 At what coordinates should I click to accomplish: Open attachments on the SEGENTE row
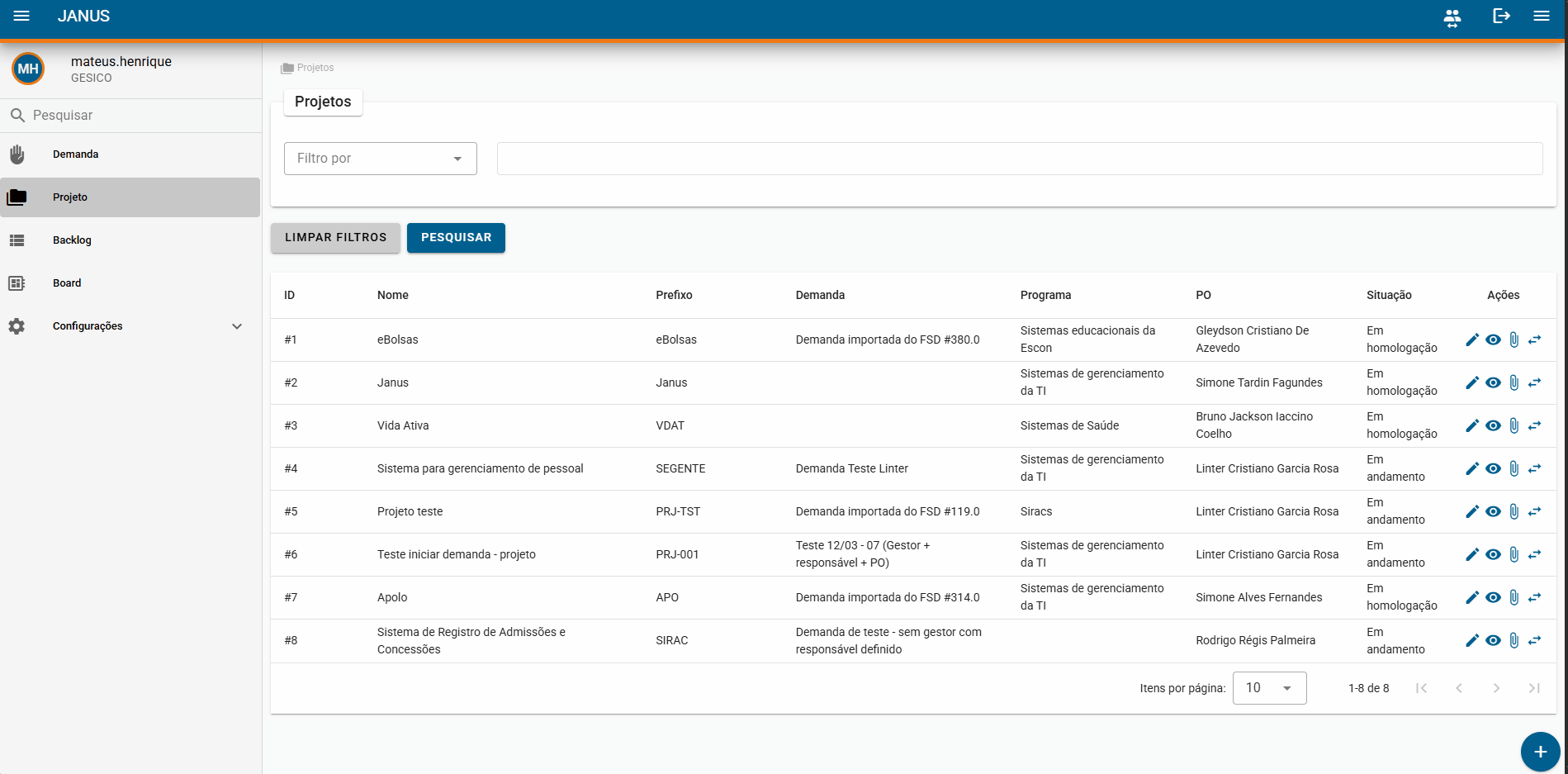click(x=1514, y=468)
